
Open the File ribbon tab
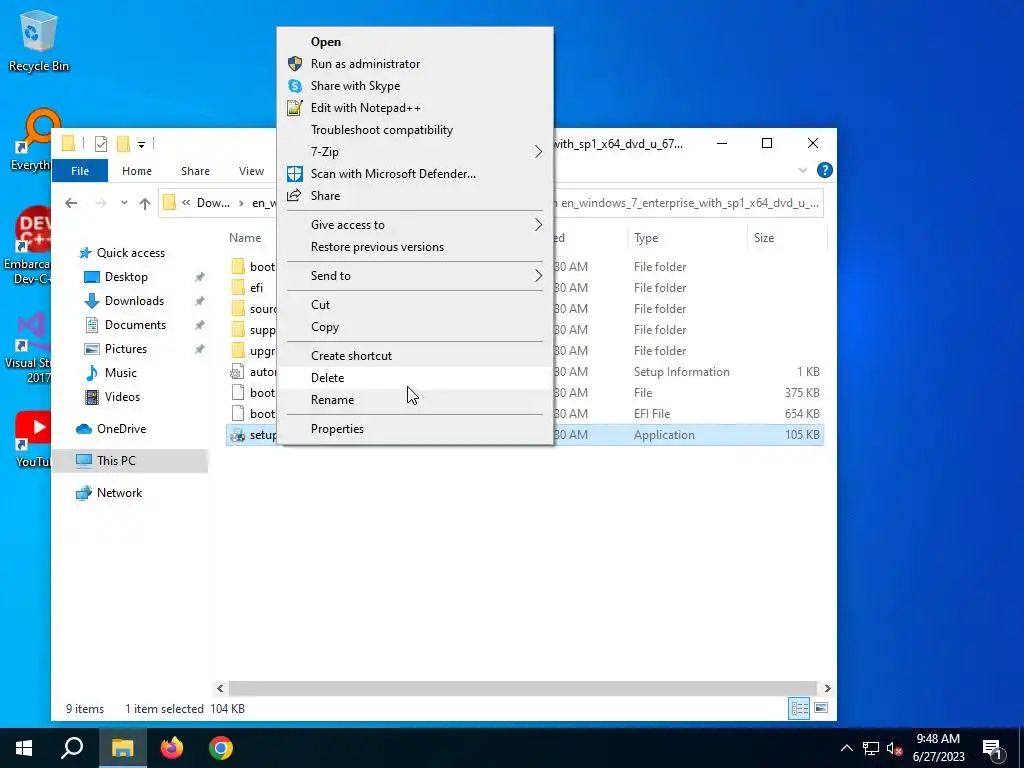click(80, 171)
